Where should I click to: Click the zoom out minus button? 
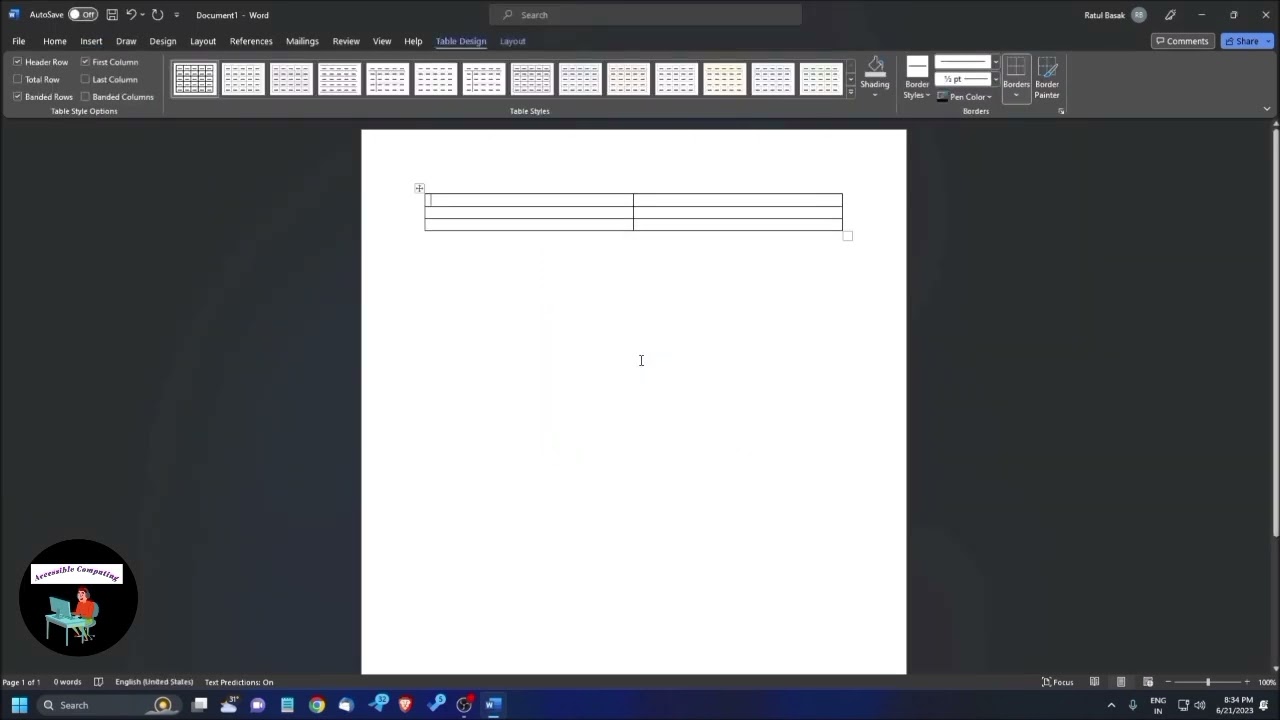[1168, 682]
